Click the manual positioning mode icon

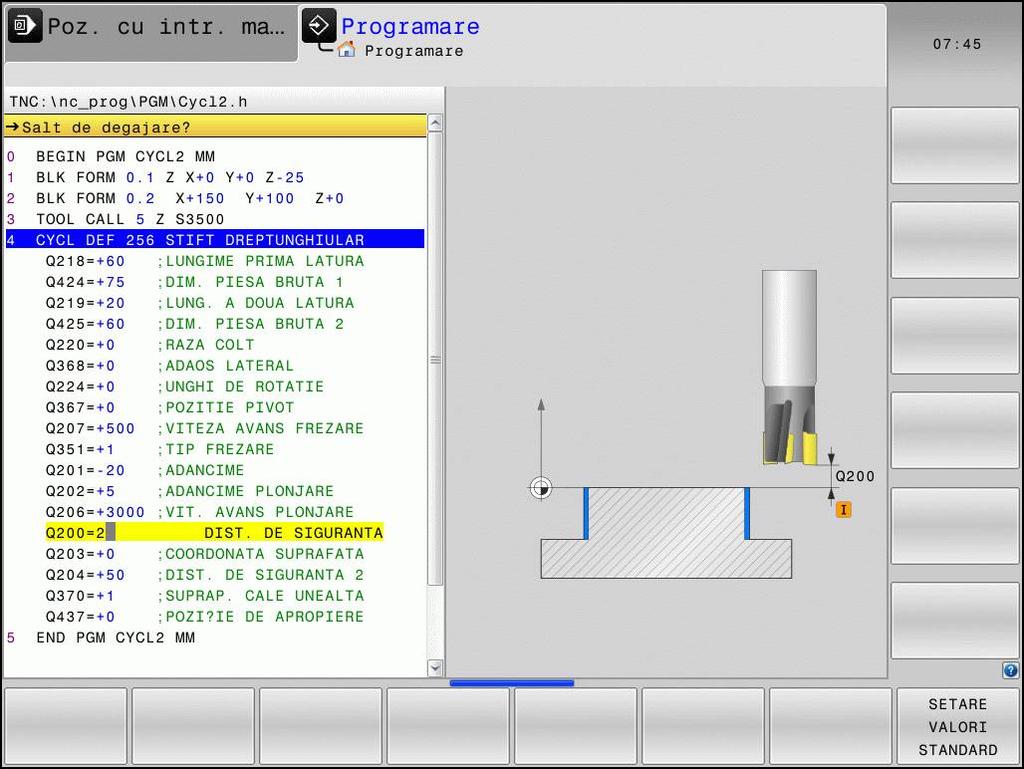pos(24,26)
